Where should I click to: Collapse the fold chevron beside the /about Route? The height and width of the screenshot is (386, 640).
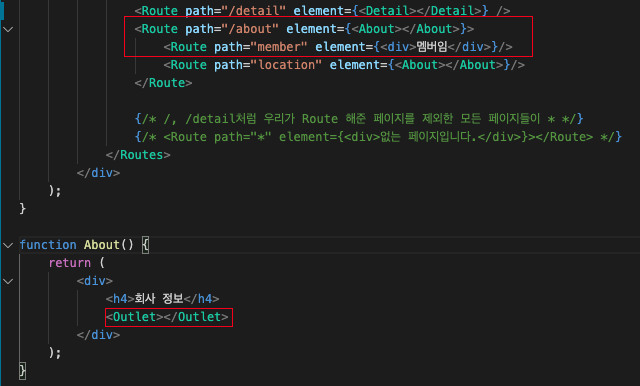(x=8, y=29)
